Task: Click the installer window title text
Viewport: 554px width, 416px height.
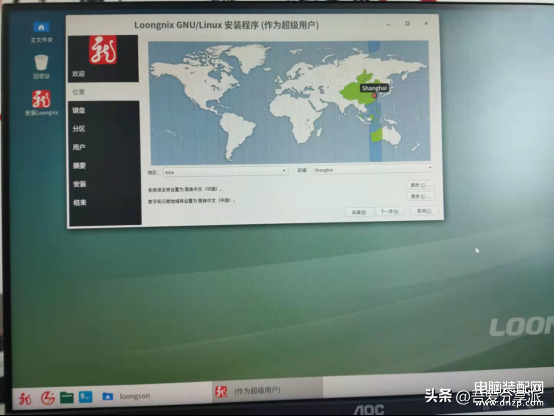Action: tap(226, 25)
